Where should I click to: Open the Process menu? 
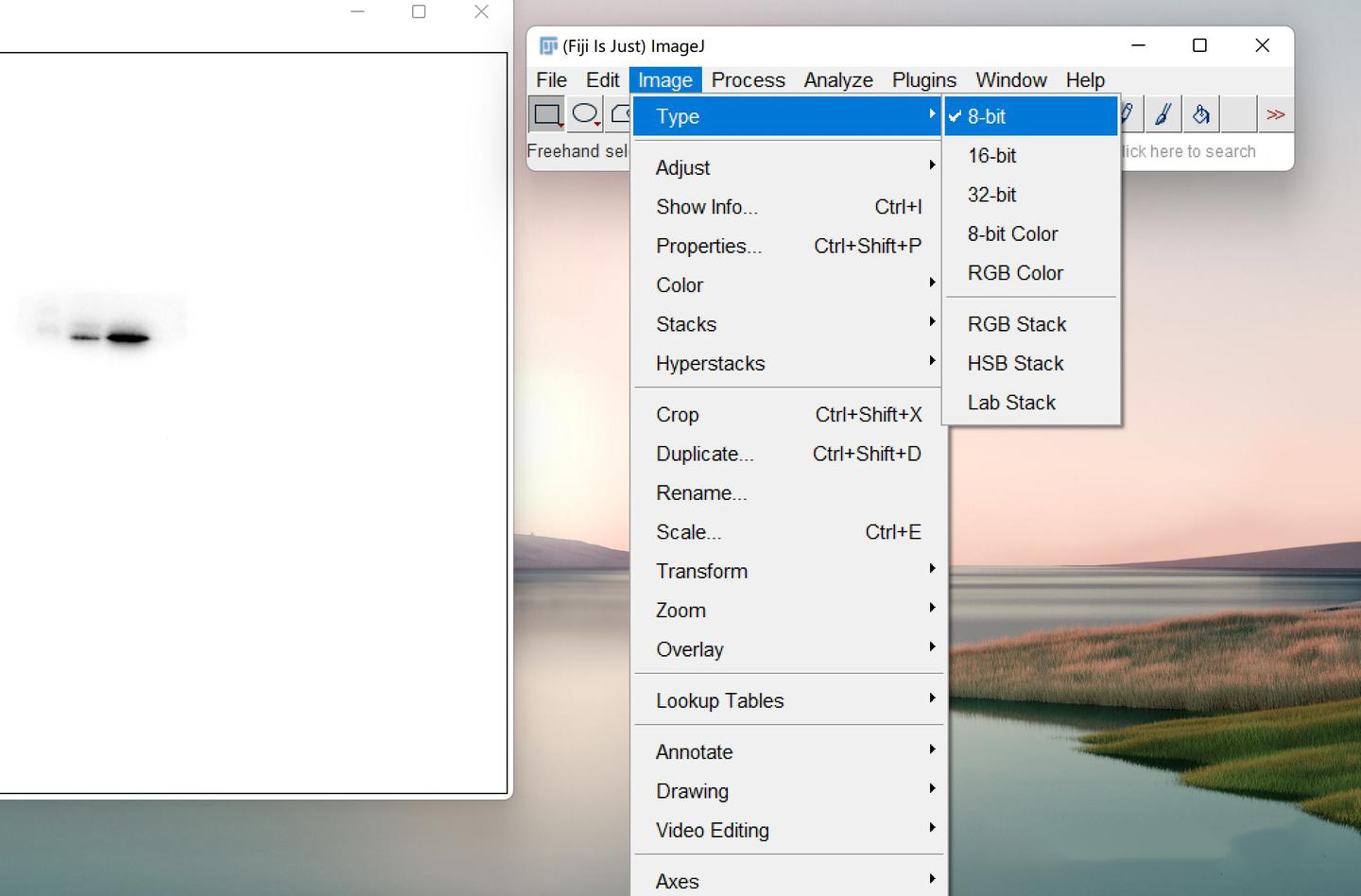[x=748, y=80]
